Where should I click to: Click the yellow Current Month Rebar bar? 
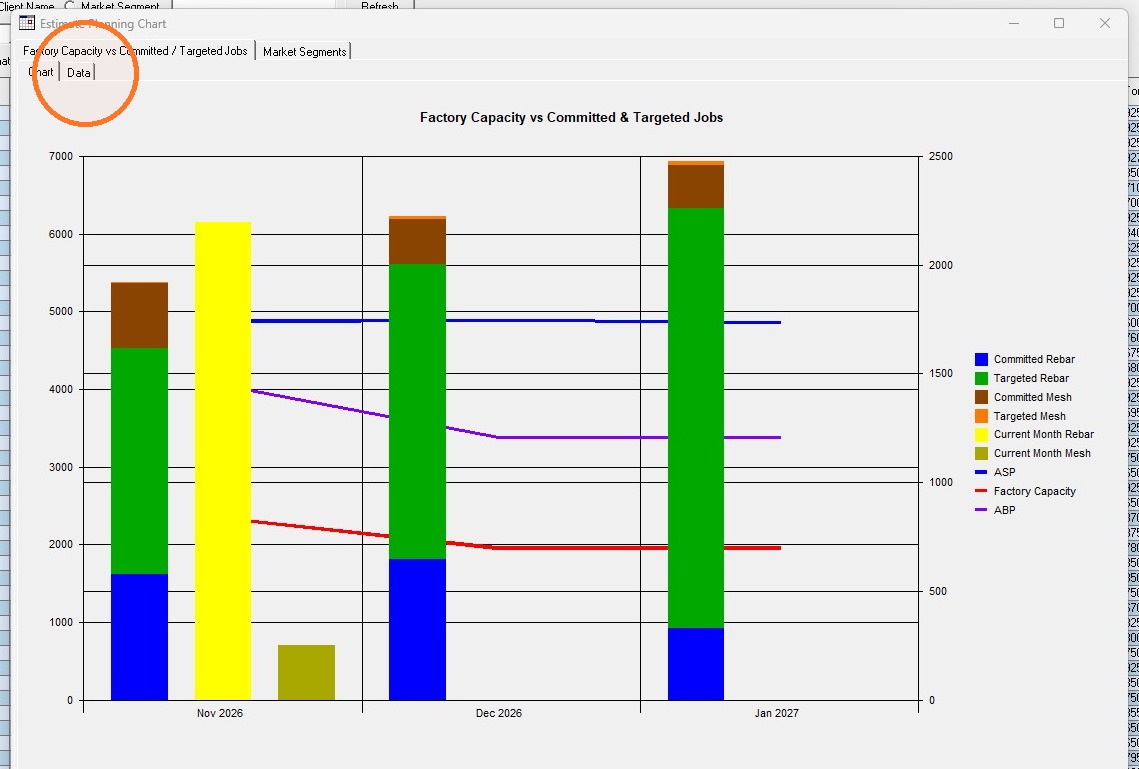click(x=223, y=461)
